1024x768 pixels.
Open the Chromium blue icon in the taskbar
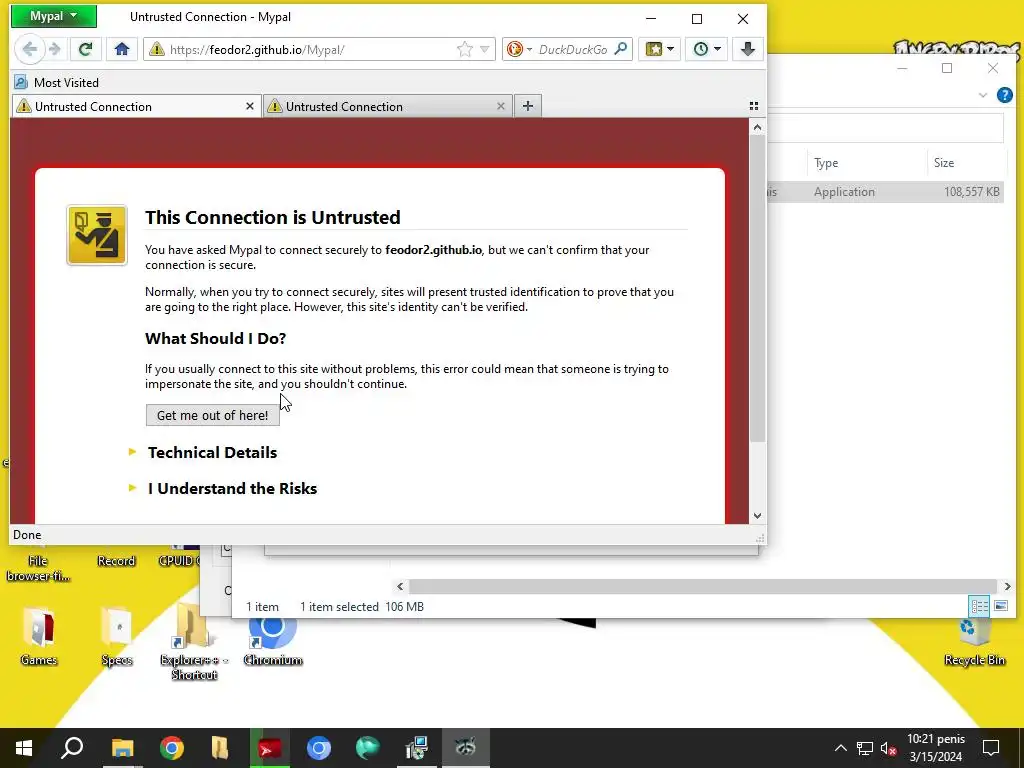319,748
